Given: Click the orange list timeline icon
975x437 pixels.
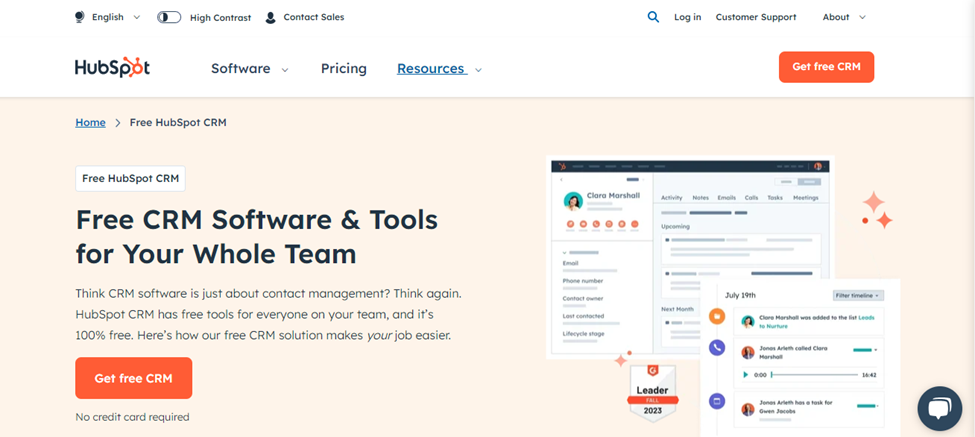Looking at the screenshot, I should pos(717,316).
